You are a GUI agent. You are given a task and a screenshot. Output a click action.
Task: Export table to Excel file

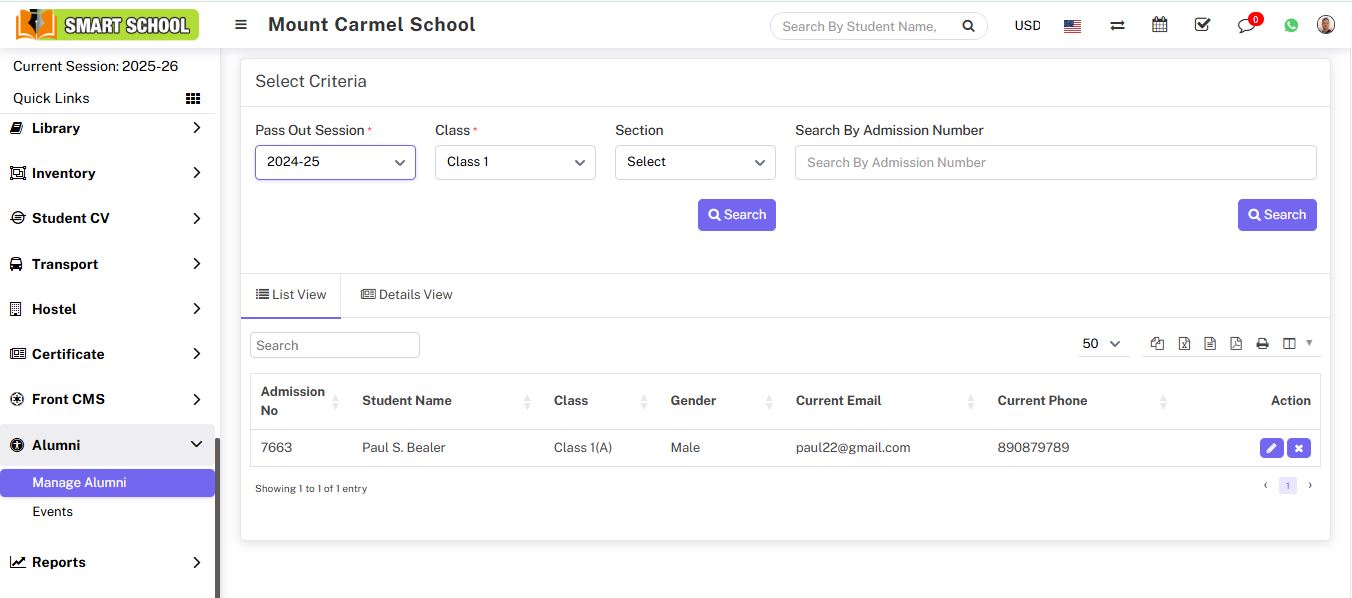click(x=1184, y=344)
